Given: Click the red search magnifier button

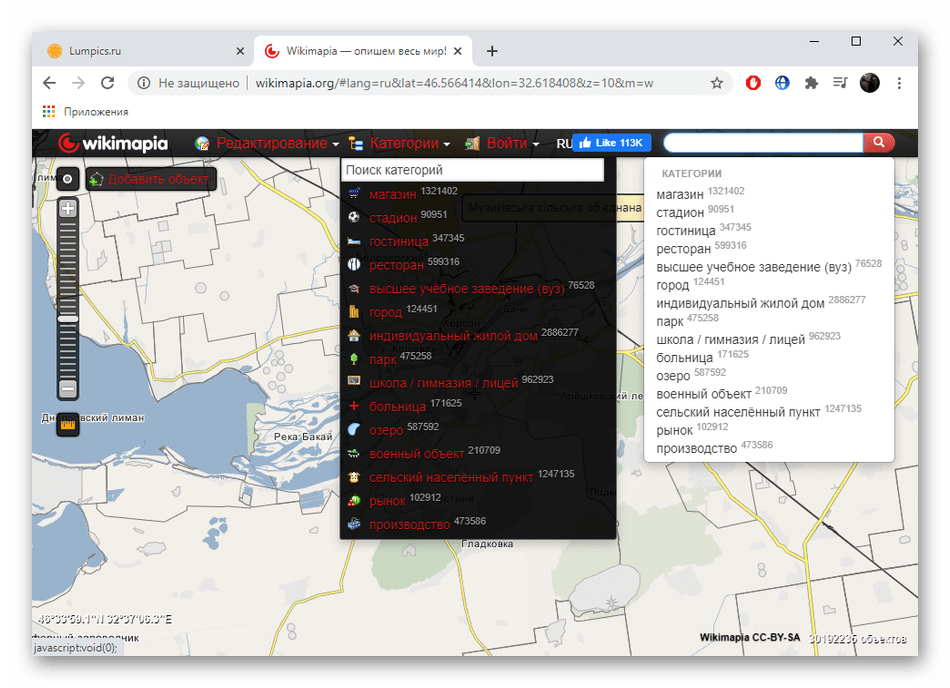Looking at the screenshot, I should tap(878, 143).
